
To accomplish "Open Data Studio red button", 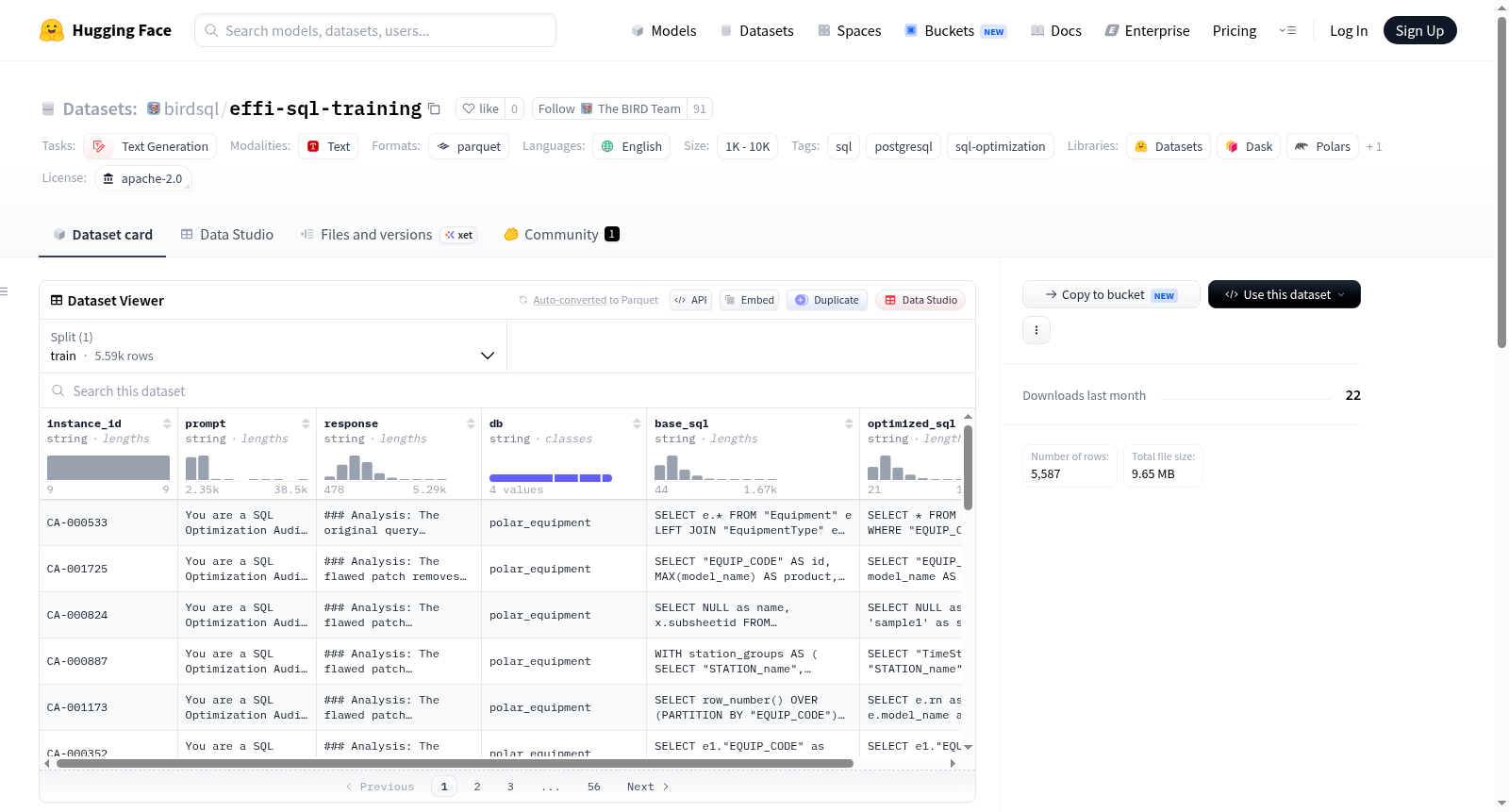I will (x=920, y=300).
